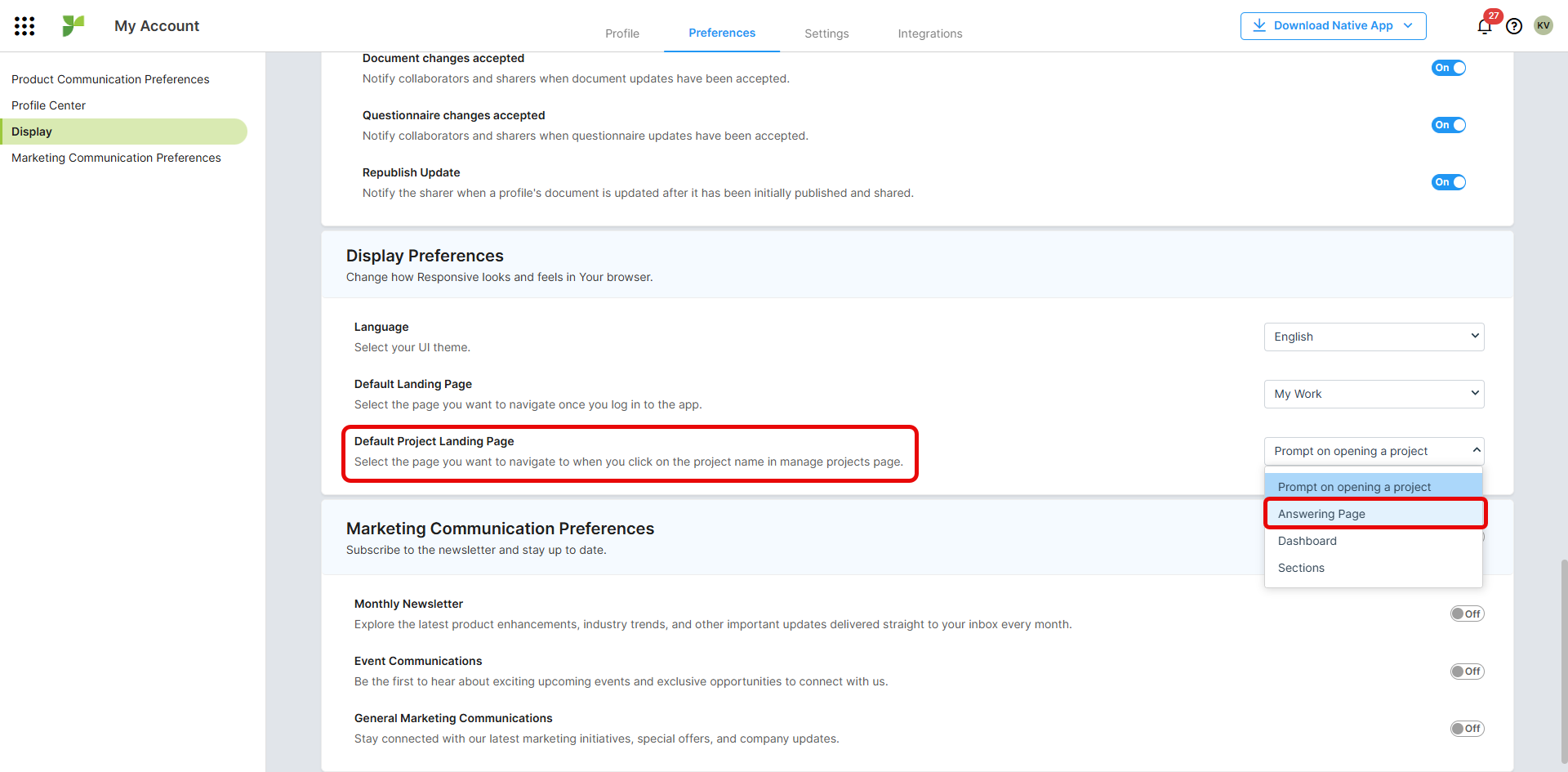The height and width of the screenshot is (772, 1568).
Task: Open the app launcher grid icon
Action: pyautogui.click(x=24, y=26)
